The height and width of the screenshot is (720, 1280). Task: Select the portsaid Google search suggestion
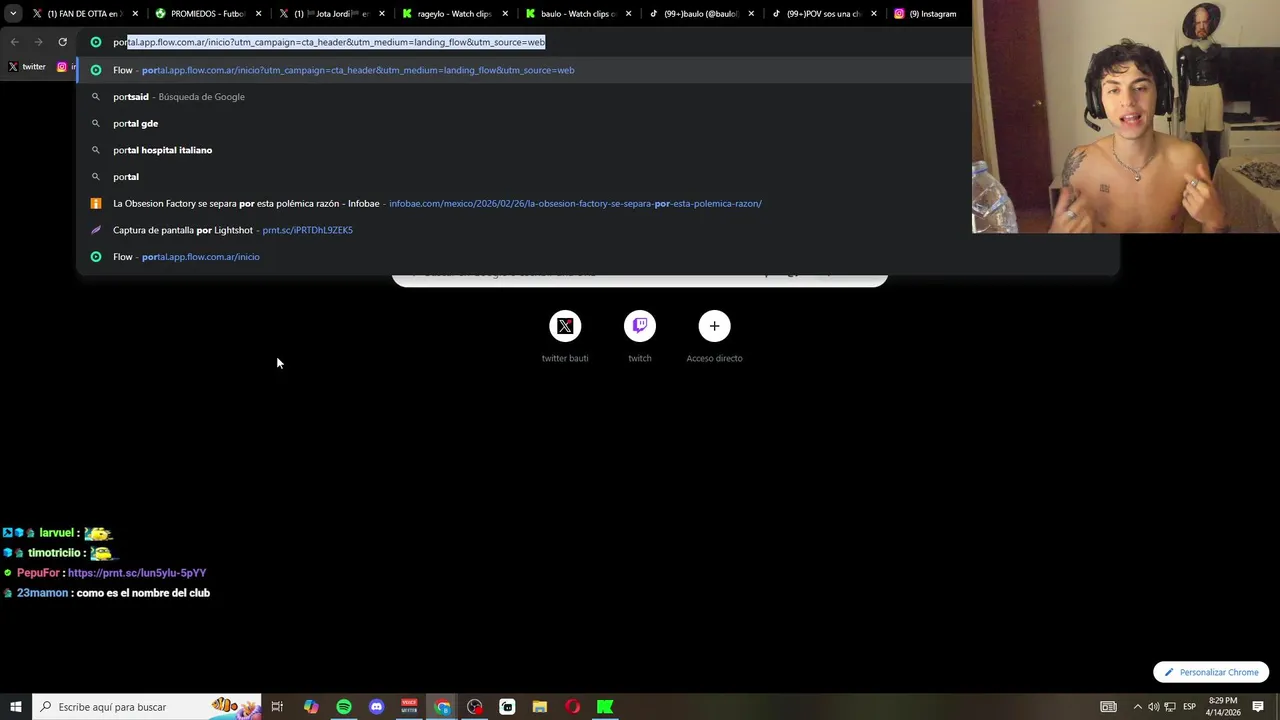(x=524, y=97)
